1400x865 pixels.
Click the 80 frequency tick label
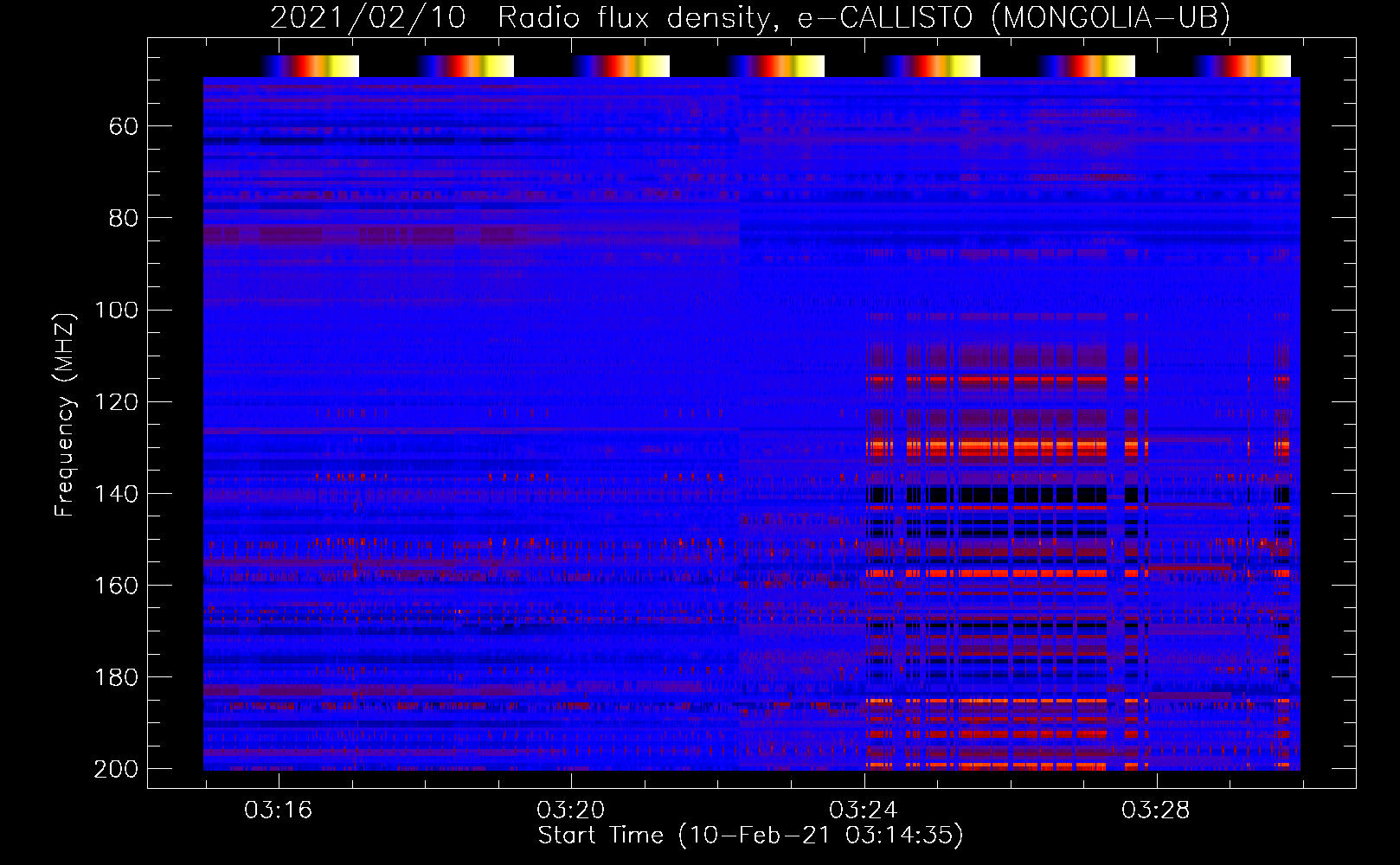click(124, 219)
